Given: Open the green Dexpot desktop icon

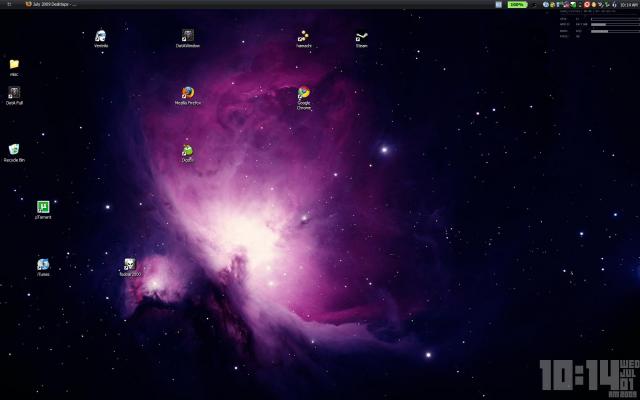Looking at the screenshot, I should coord(187,152).
